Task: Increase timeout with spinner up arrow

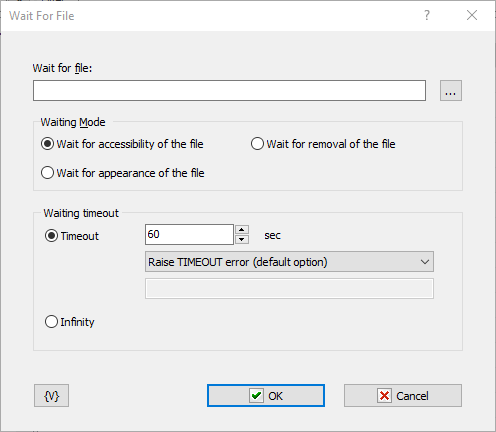Action: (242, 230)
